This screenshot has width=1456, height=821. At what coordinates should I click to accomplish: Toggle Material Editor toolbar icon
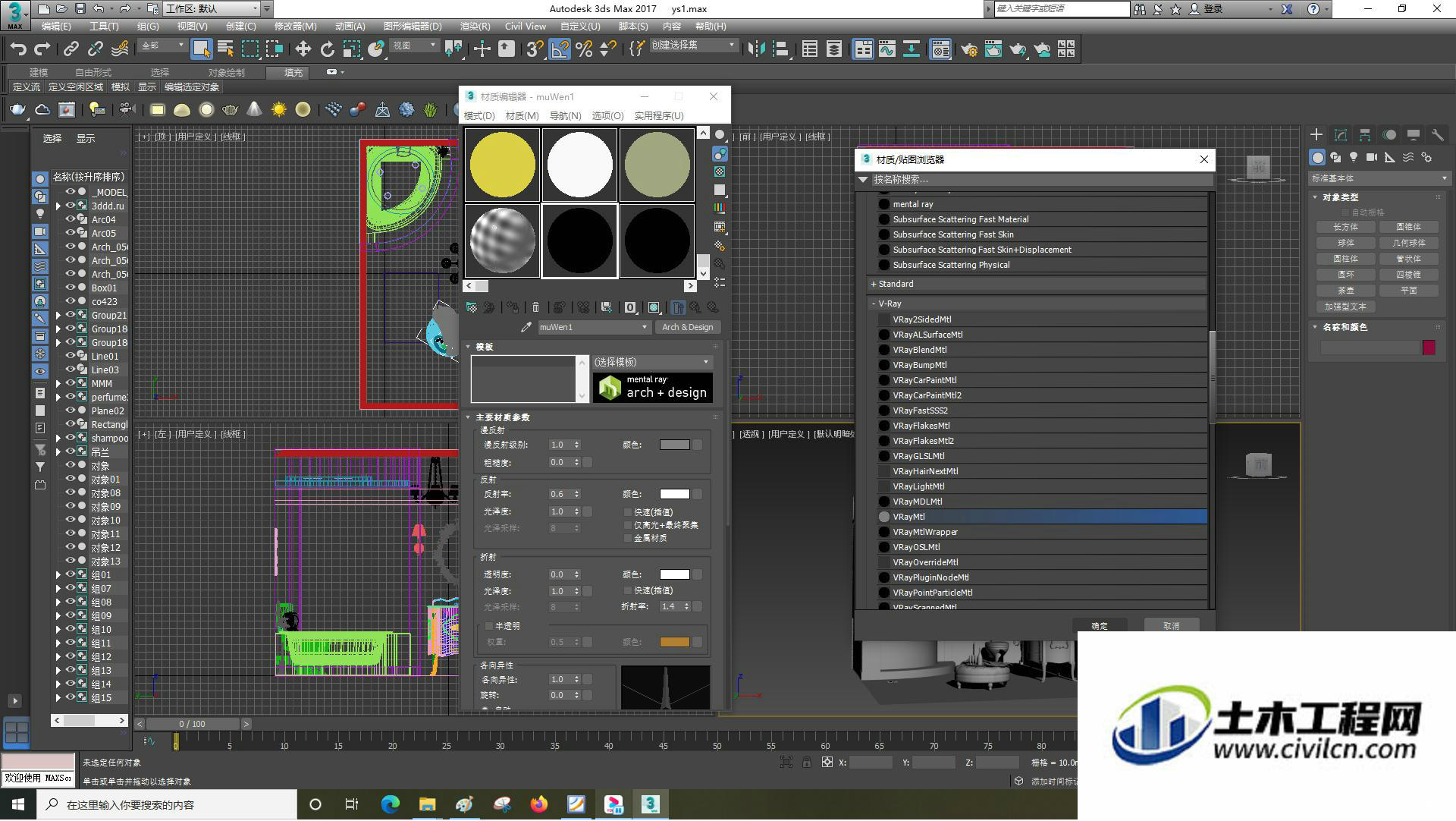pos(941,49)
